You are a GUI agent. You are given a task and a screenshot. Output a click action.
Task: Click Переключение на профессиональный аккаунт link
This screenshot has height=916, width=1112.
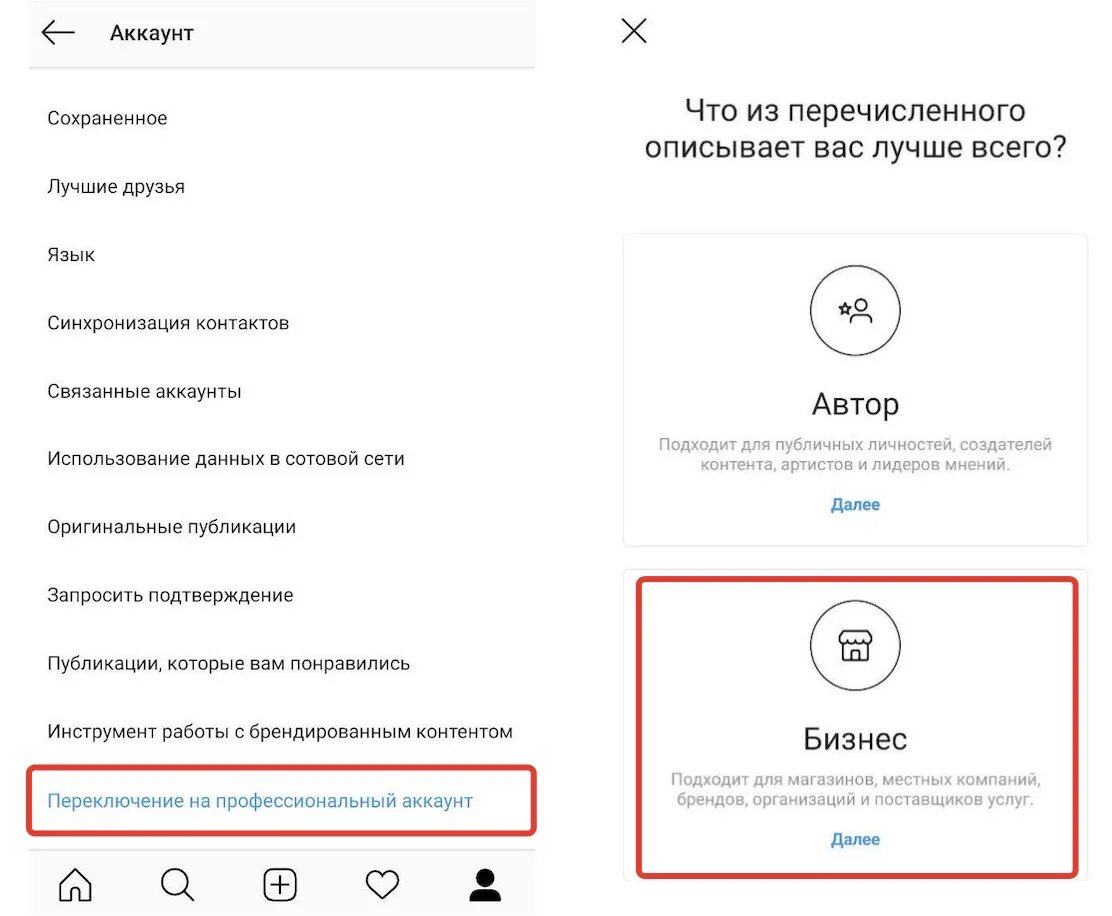click(260, 800)
